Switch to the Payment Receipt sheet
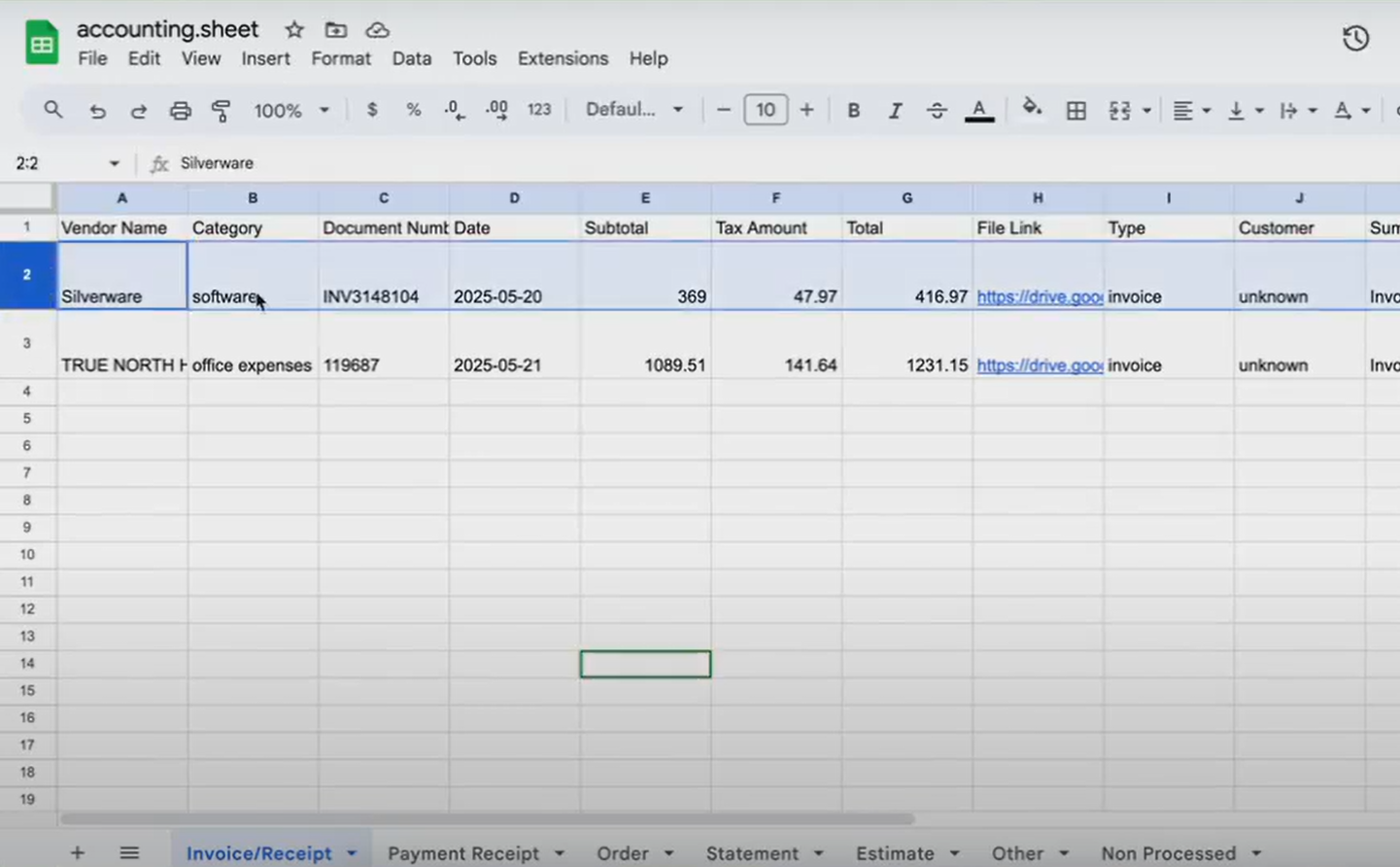Image resolution: width=1400 pixels, height=867 pixels. pos(464,852)
